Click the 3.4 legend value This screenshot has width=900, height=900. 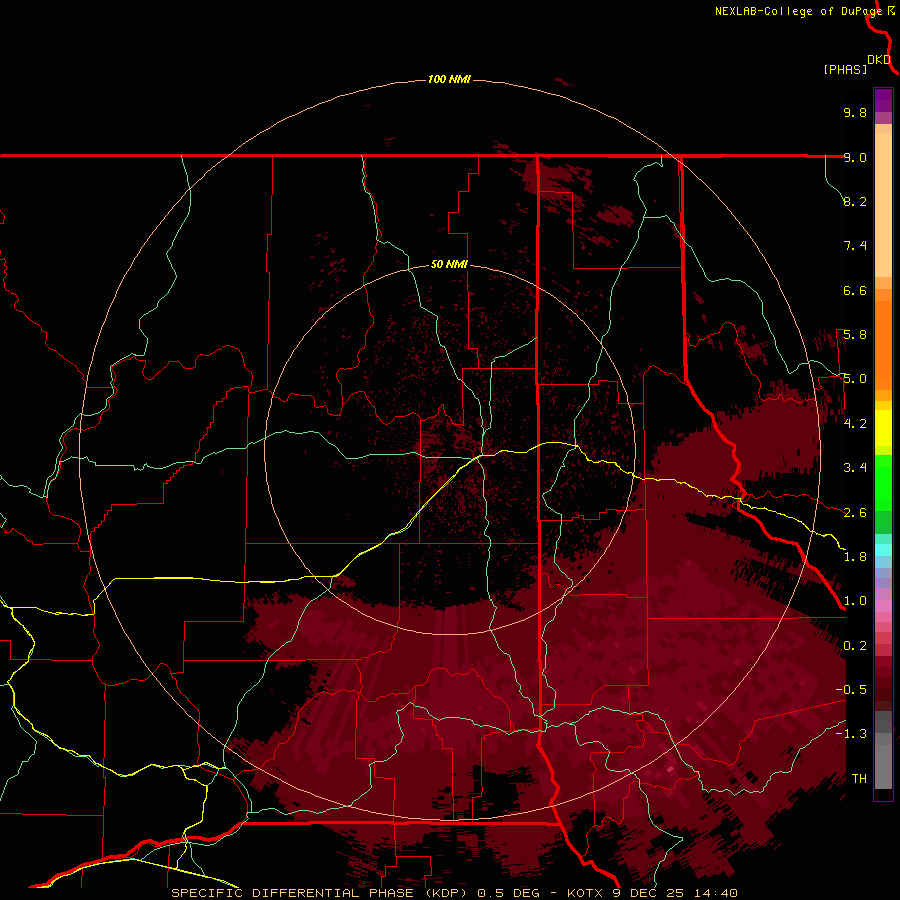[855, 468]
